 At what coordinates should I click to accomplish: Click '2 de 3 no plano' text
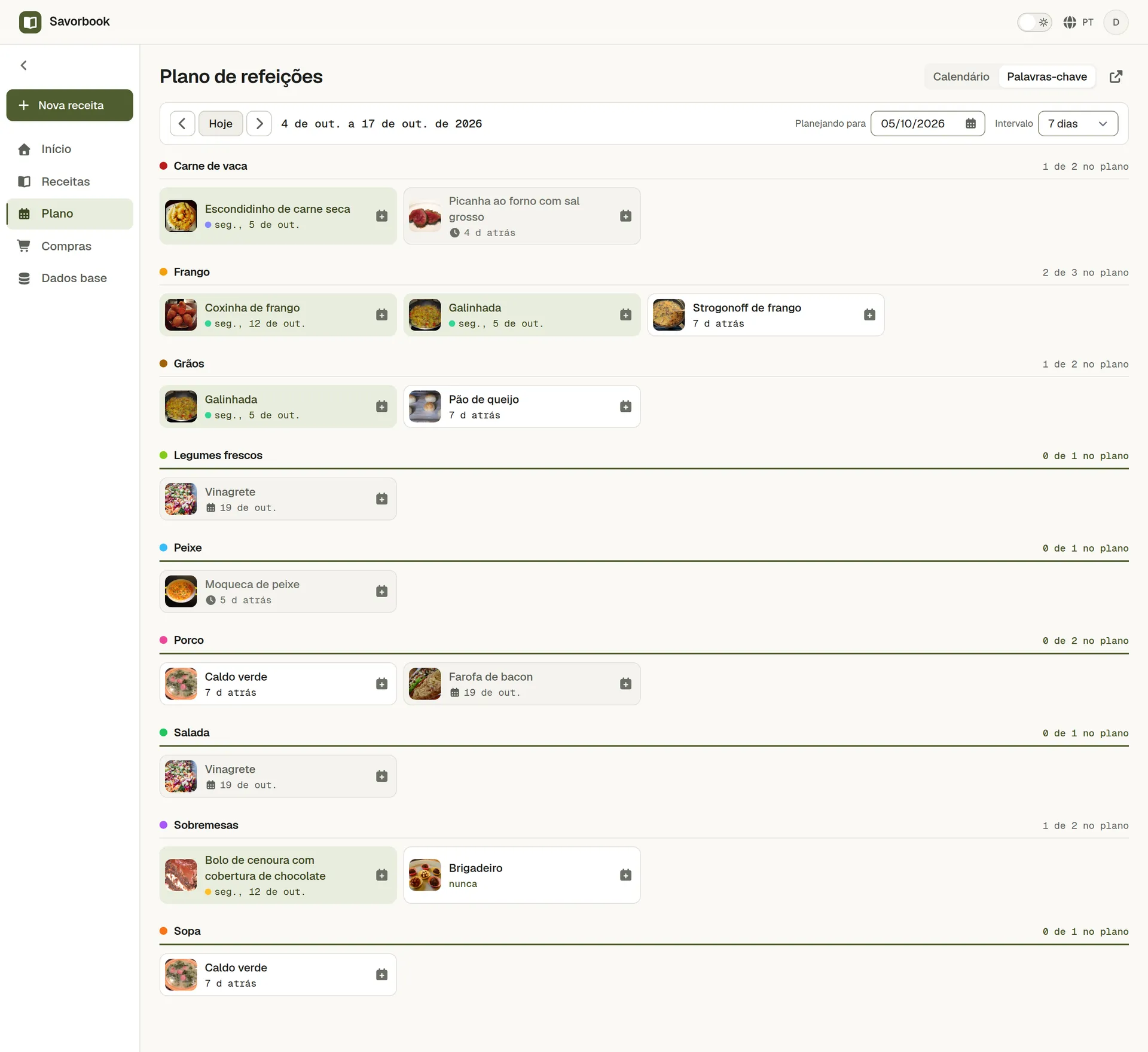point(1086,273)
